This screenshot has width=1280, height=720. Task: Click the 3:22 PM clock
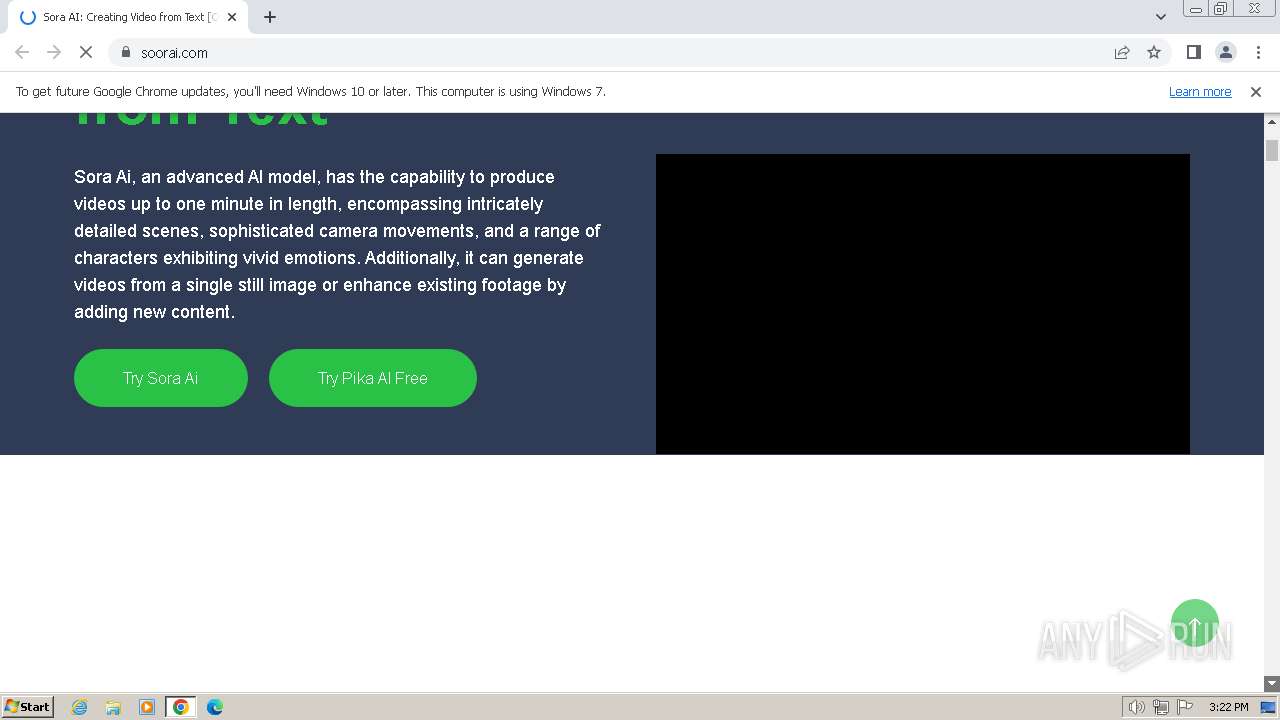click(x=1228, y=707)
